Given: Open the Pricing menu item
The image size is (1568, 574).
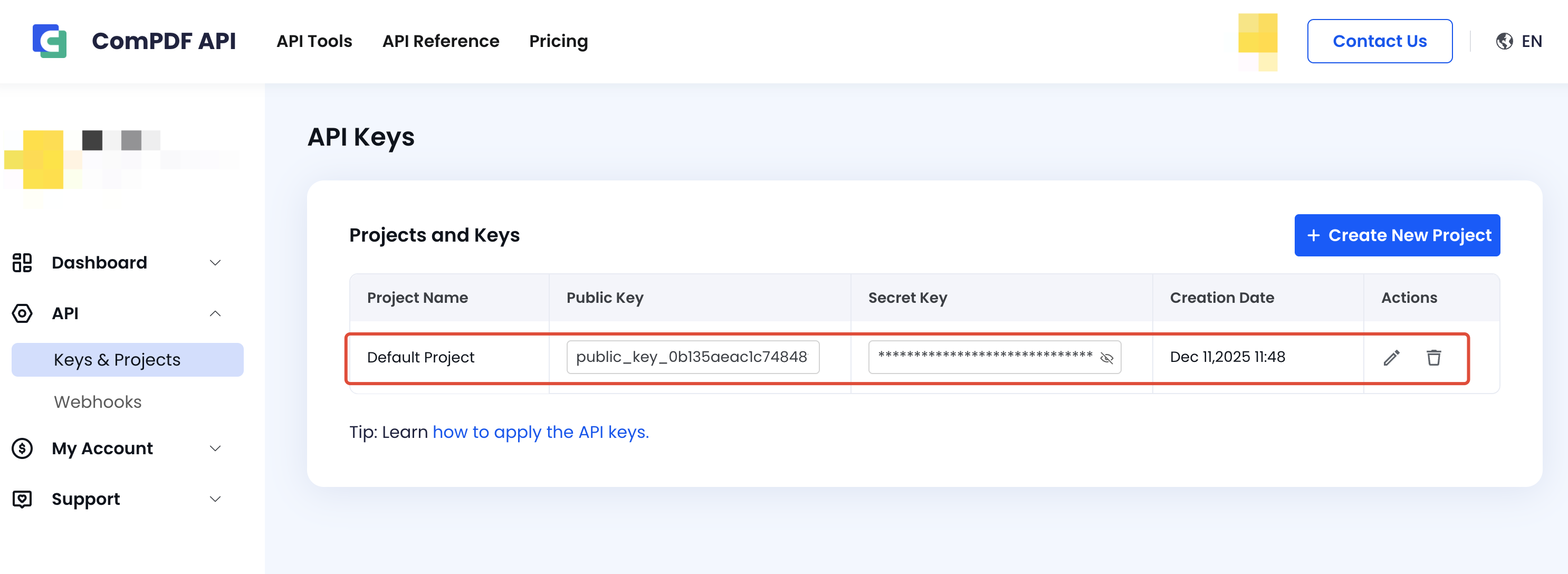Looking at the screenshot, I should pos(558,41).
